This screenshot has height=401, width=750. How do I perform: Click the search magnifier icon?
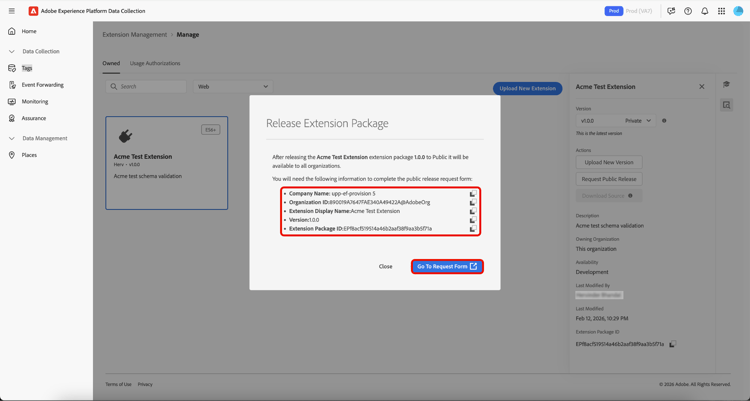[113, 87]
